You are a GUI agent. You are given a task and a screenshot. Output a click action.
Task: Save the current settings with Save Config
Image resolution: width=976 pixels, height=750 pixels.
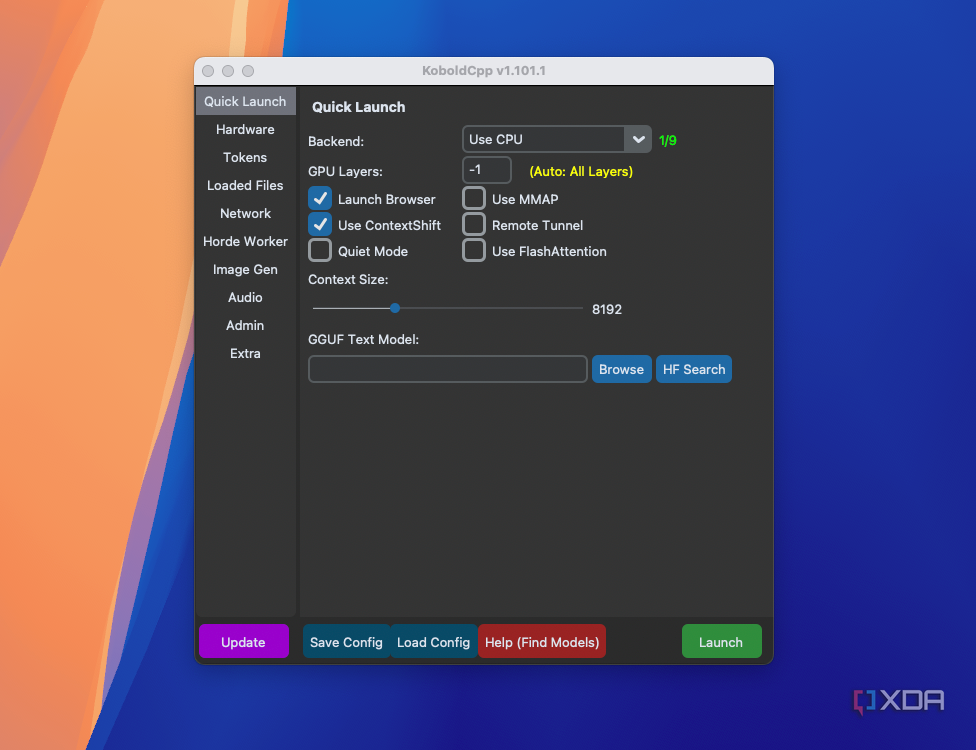[x=346, y=642]
